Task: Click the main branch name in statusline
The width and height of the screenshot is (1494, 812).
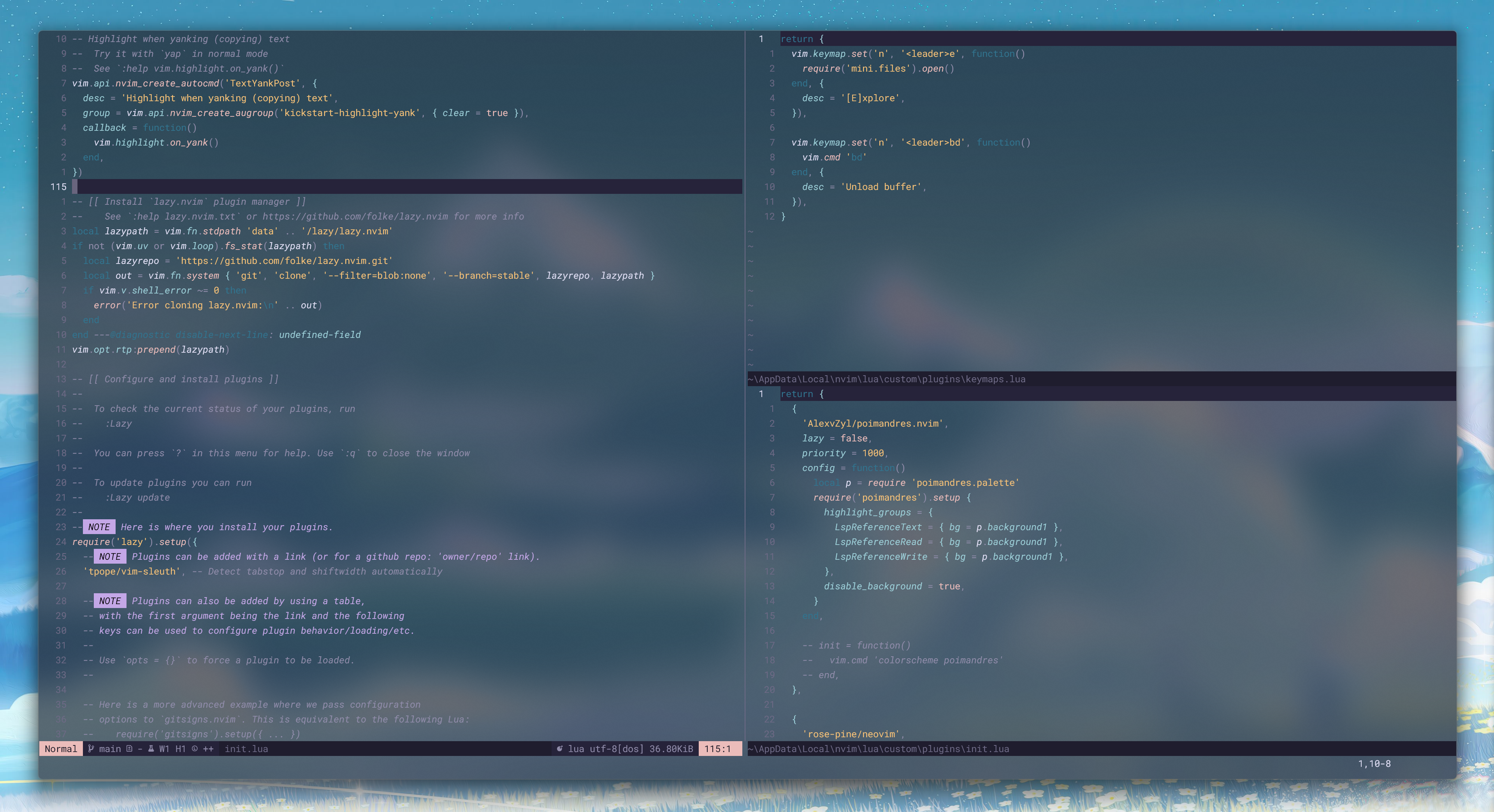Action: (x=110, y=749)
